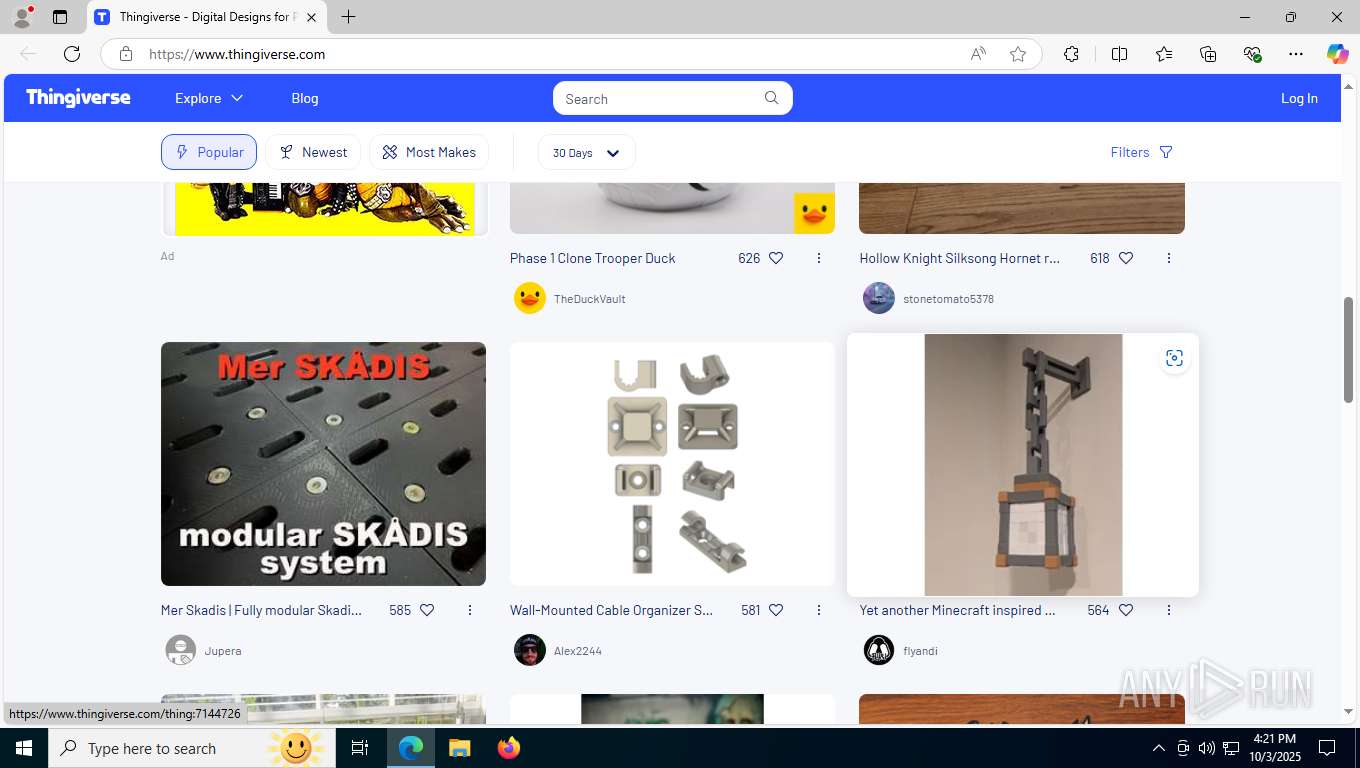1360x768 pixels.
Task: Open browser Settings and more menu
Action: pos(1296,54)
